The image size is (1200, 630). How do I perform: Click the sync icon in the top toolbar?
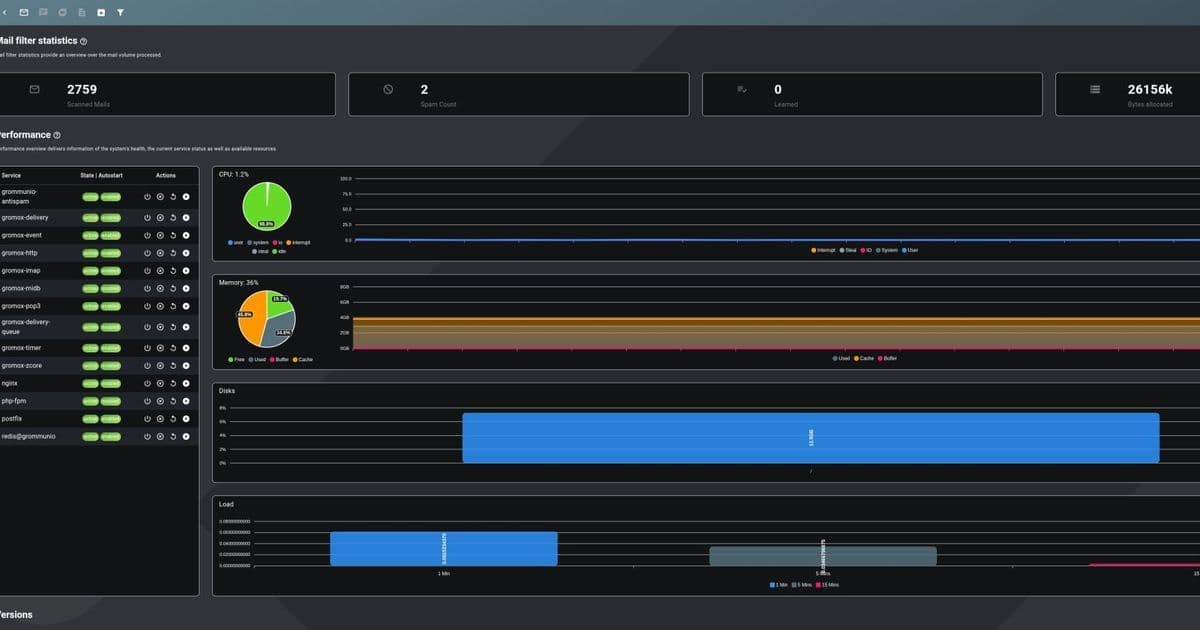(62, 13)
